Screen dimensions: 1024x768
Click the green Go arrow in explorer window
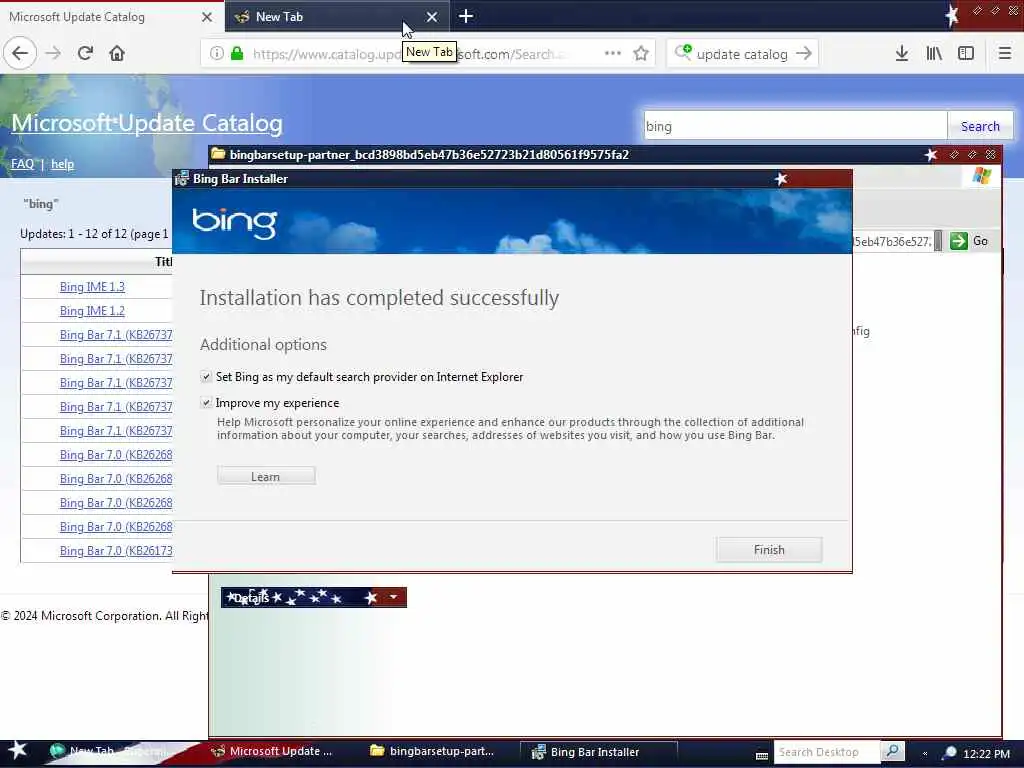point(959,241)
